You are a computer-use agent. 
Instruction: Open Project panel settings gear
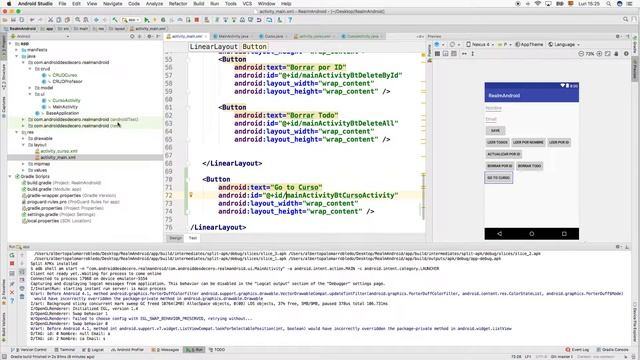[x=149, y=36]
